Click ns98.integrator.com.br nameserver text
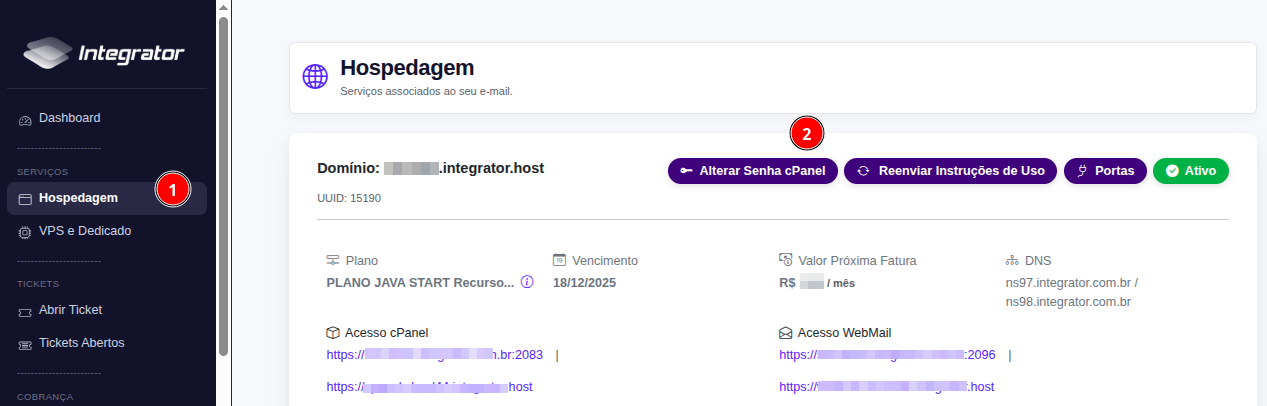The image size is (1267, 406). click(x=1068, y=301)
